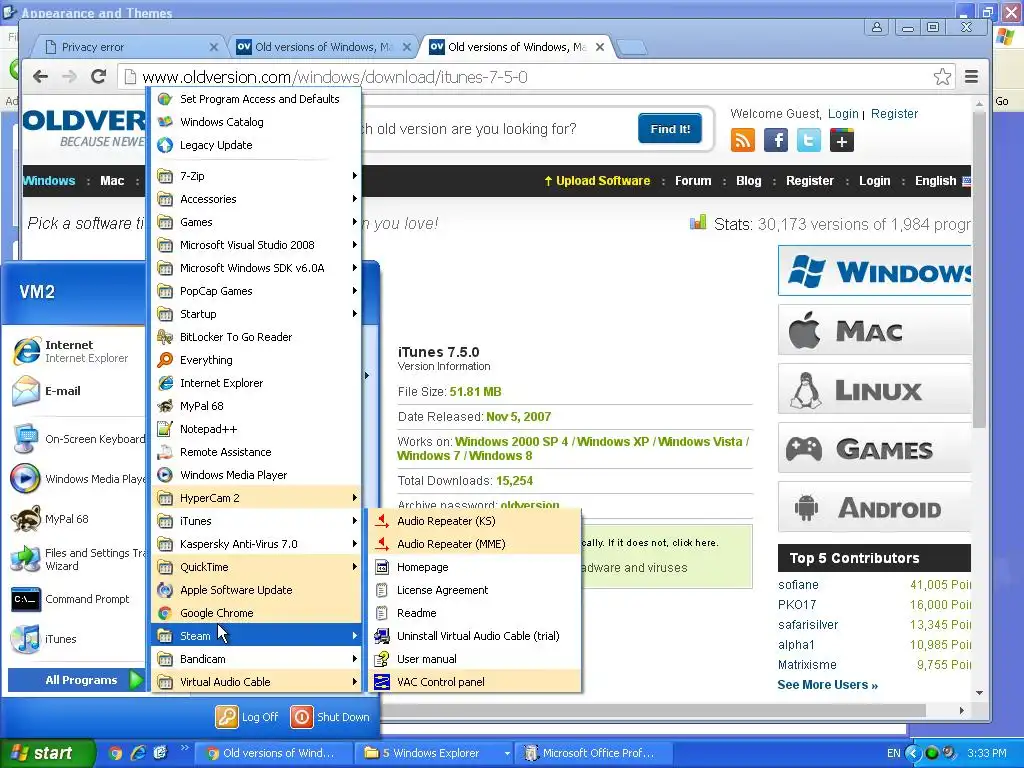
Task: Open Windows Catalog from the programs menu
Action: [x=256, y=122]
